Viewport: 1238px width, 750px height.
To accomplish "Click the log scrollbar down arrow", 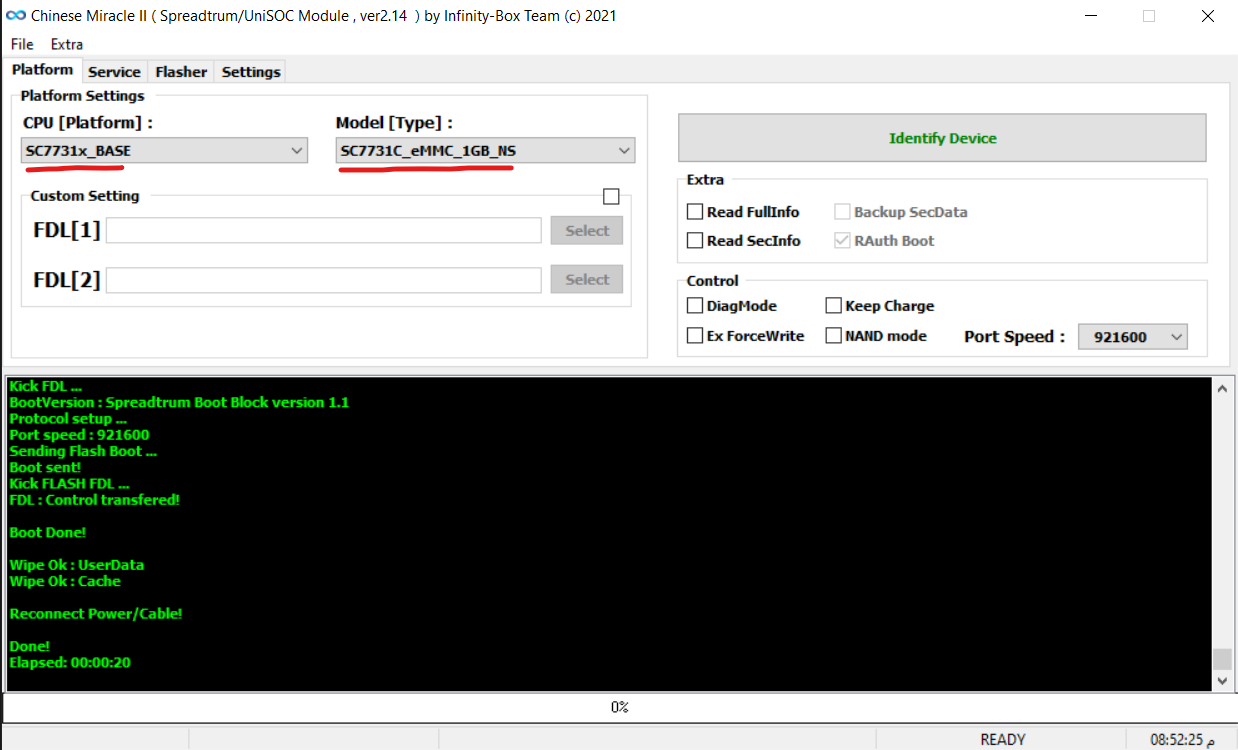I will tap(1221, 680).
